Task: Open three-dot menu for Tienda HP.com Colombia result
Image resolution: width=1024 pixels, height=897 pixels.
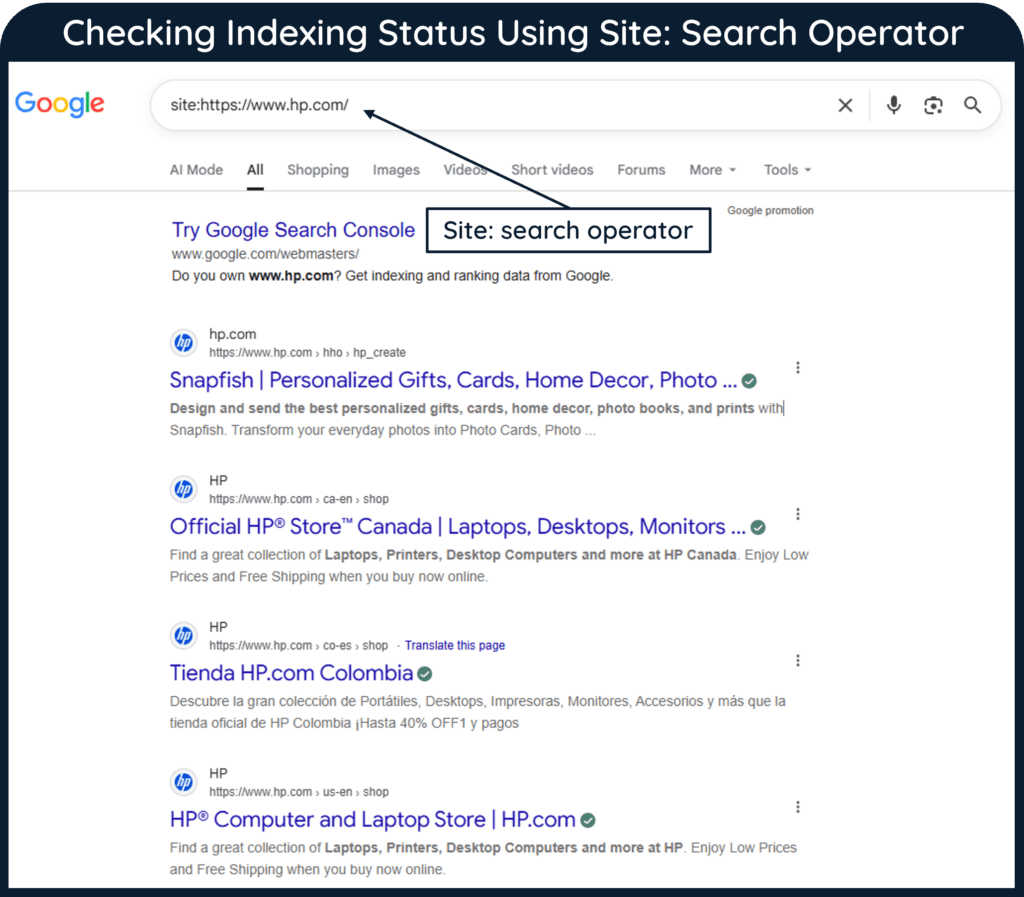Action: click(797, 660)
